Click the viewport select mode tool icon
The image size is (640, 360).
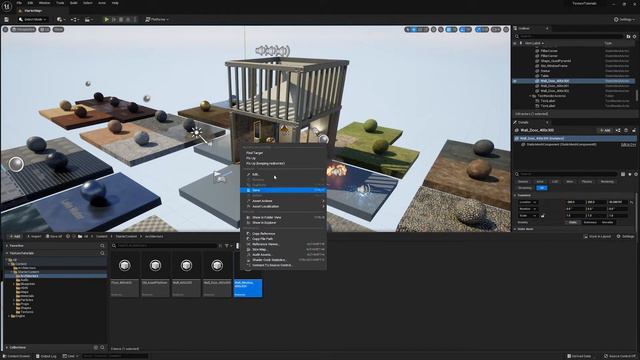[x=407, y=29]
